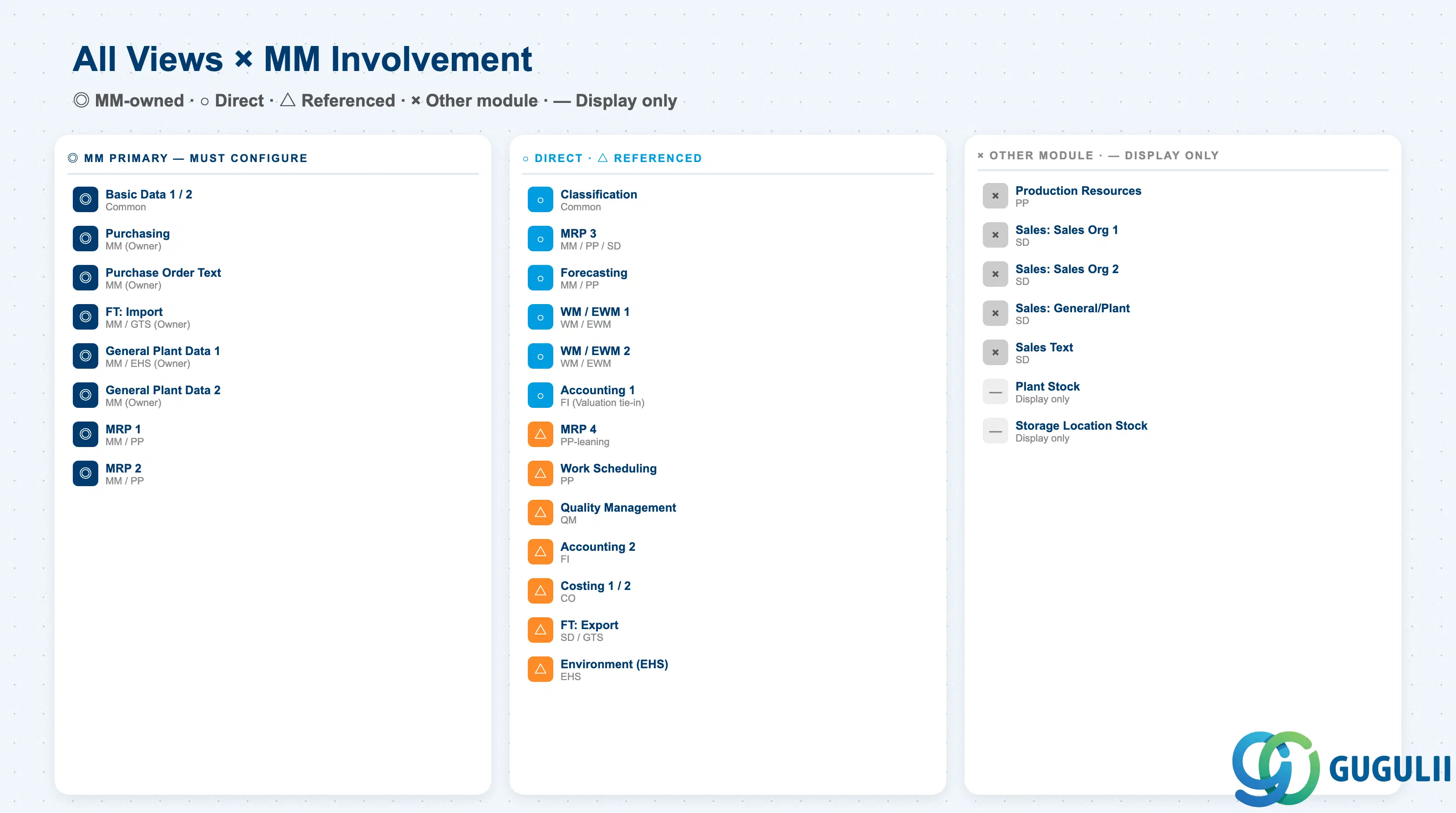Click the MM-owned icon beside Purchasing
Viewport: 1456px width, 813px height.
point(86,239)
